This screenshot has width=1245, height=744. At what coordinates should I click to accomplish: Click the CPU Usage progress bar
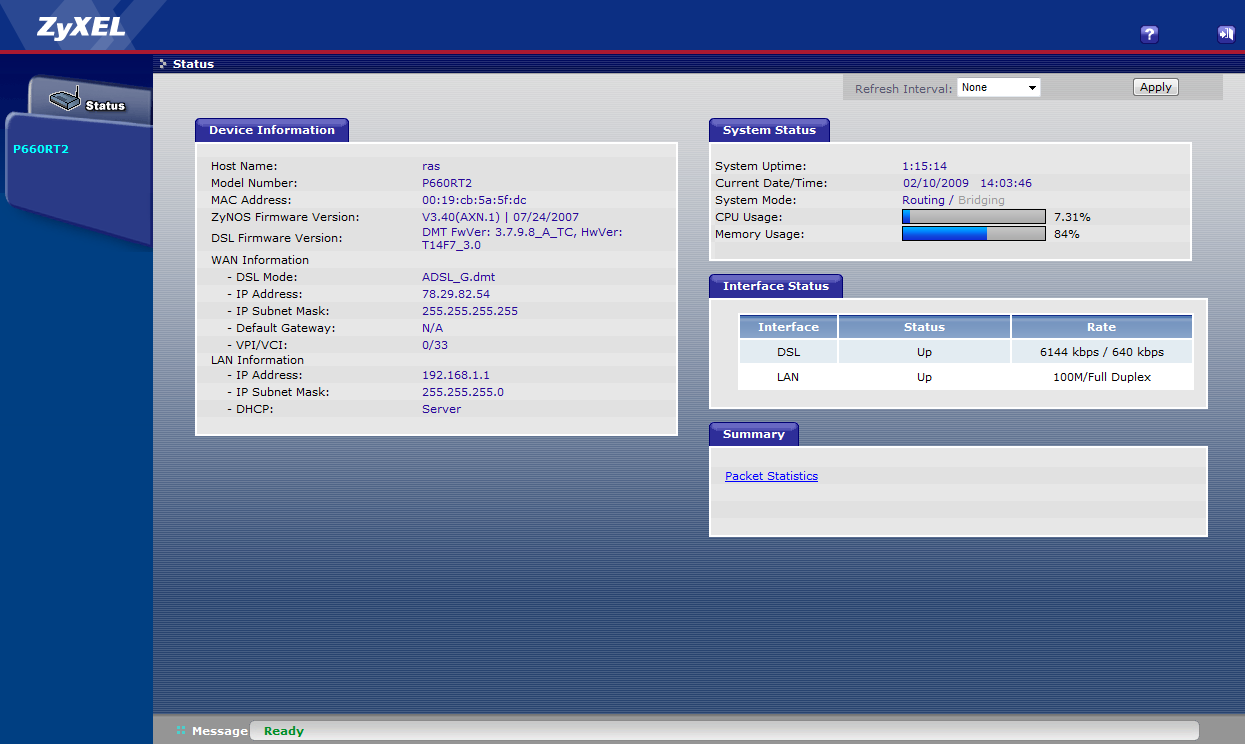(x=973, y=217)
